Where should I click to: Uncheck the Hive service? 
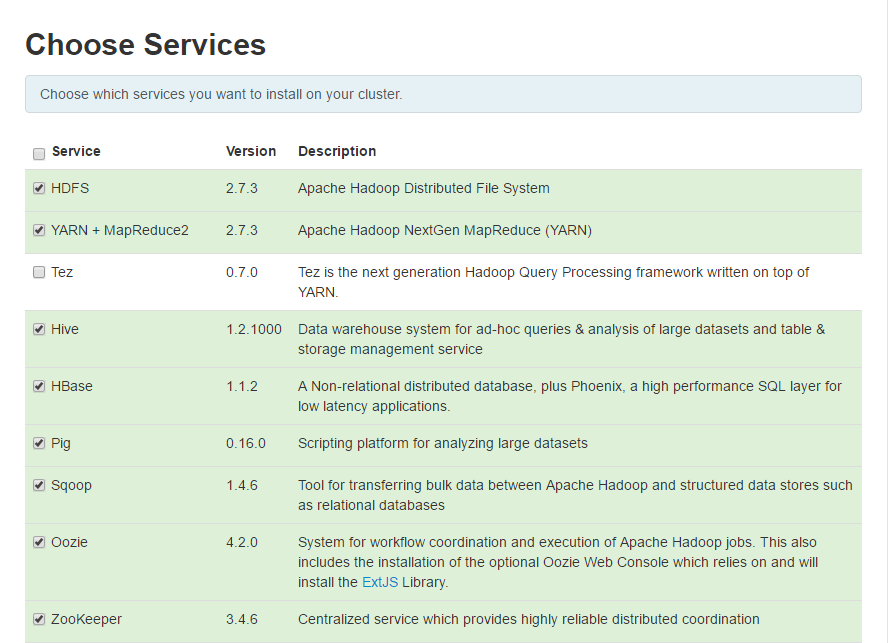[x=38, y=329]
